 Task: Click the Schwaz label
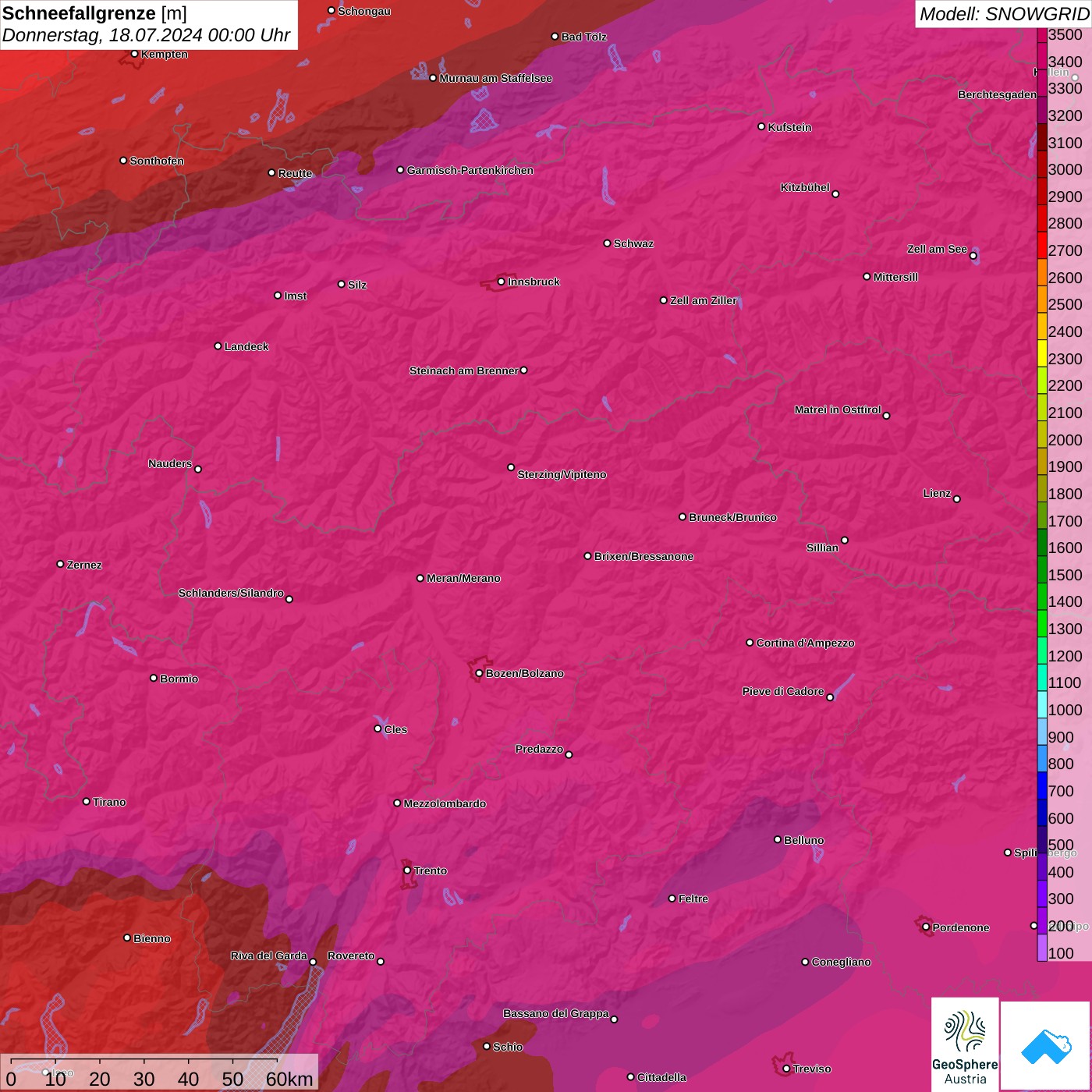pos(633,243)
